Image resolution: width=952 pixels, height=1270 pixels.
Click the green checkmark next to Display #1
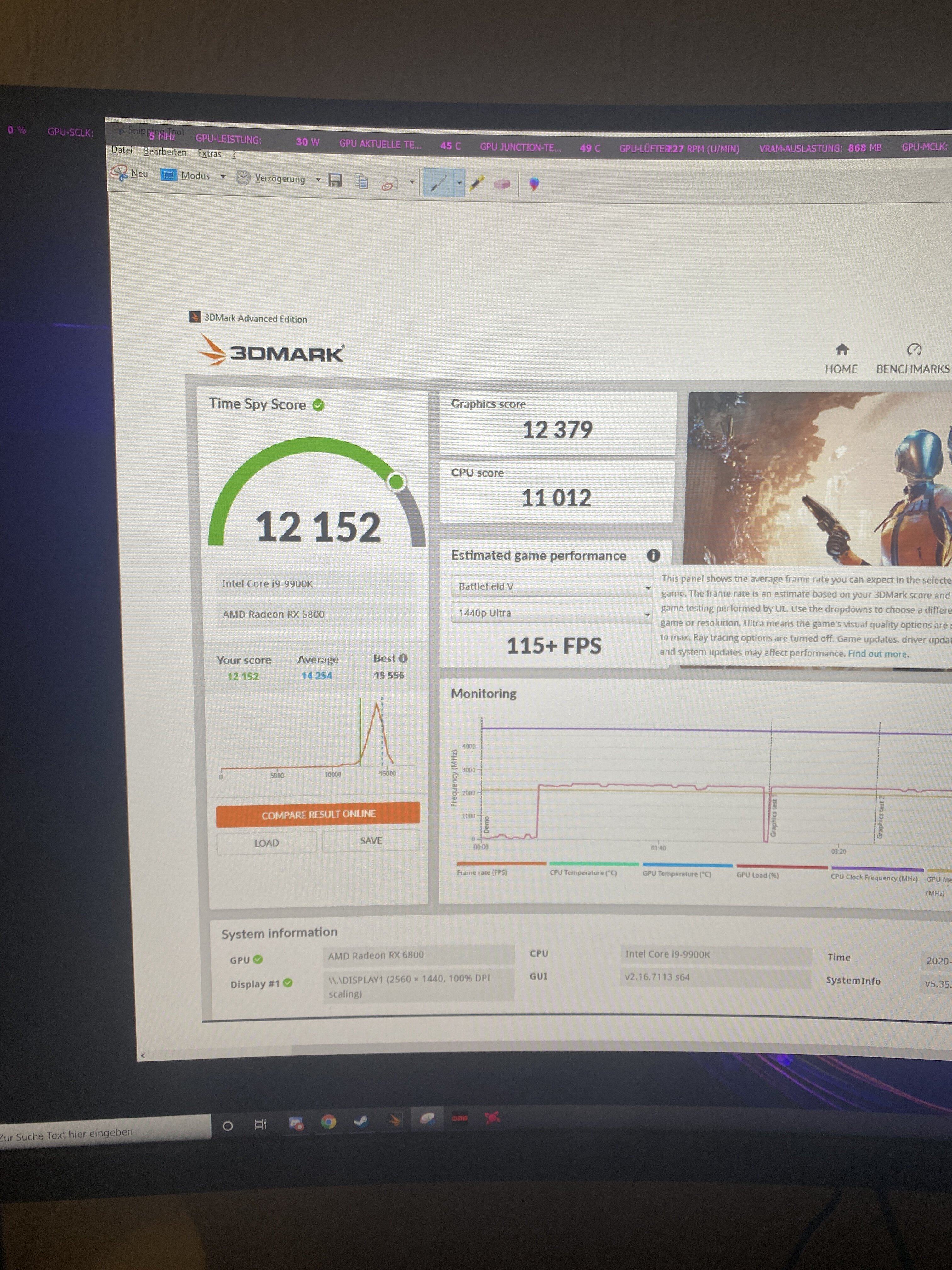tap(288, 983)
